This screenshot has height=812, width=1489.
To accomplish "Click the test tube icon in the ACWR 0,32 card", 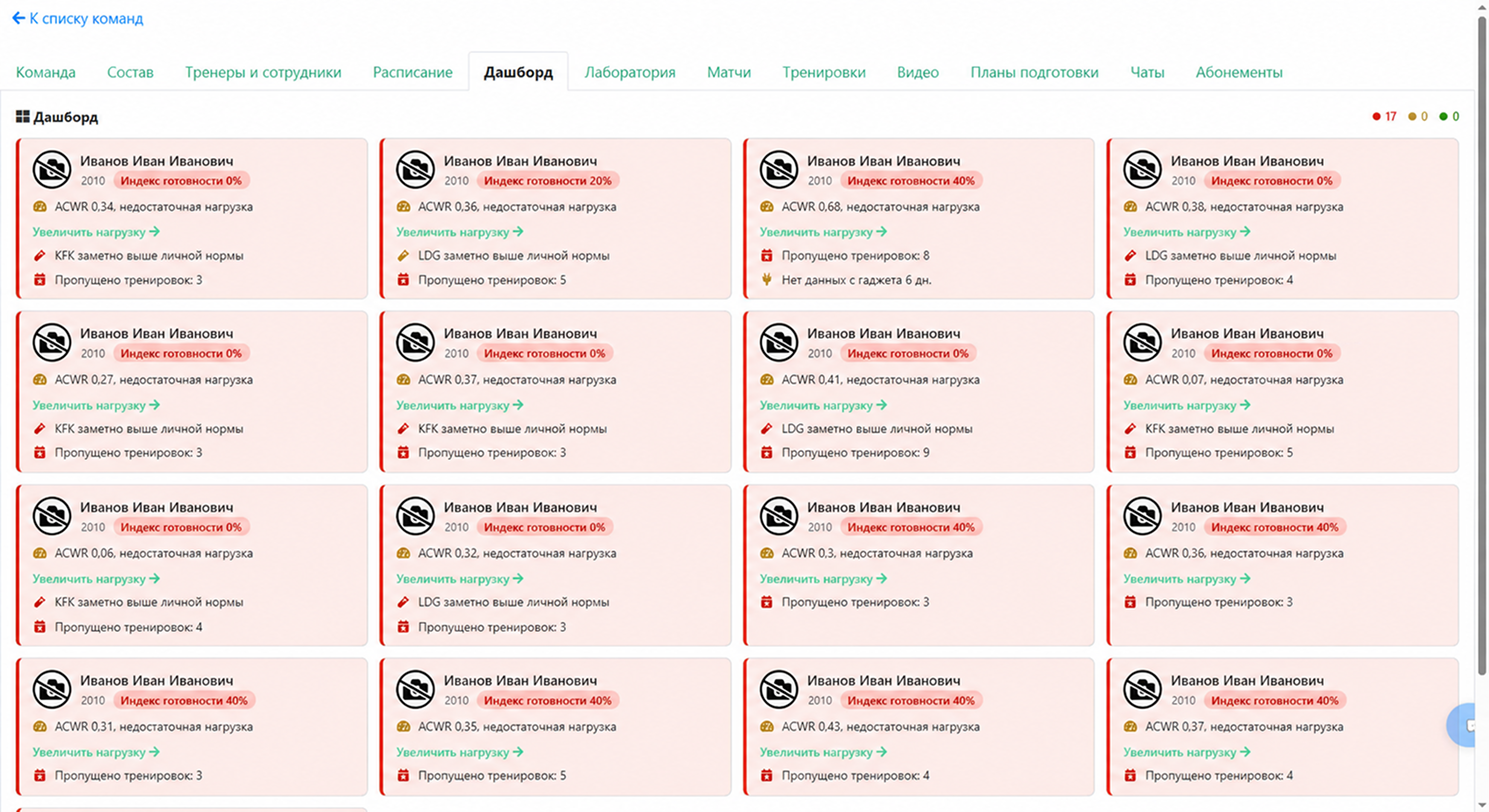I will (403, 603).
